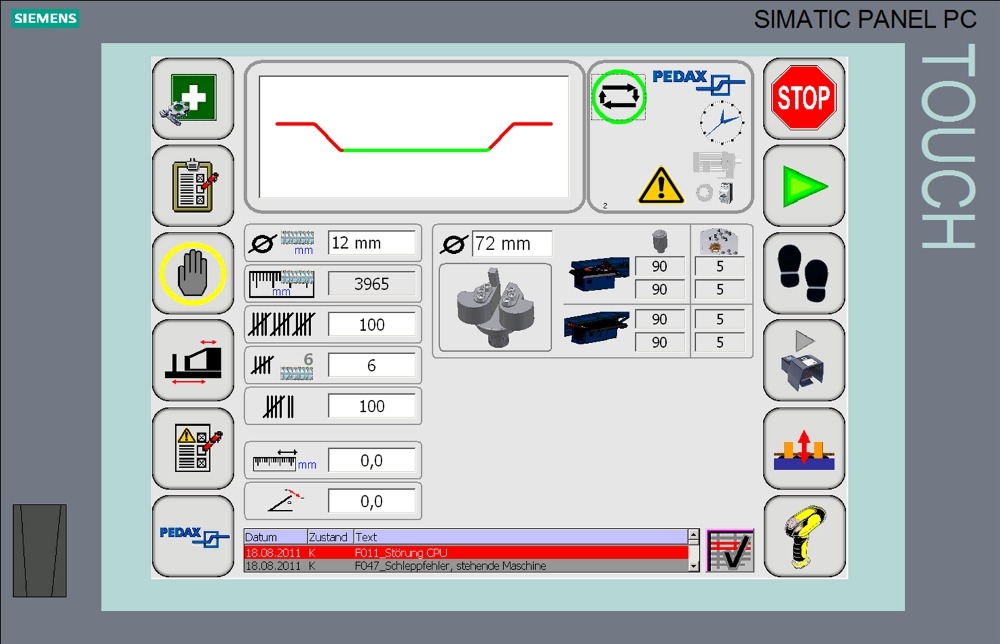This screenshot has height=644, width=1000.
Task: Start the machine with green play arrow
Action: [804, 186]
